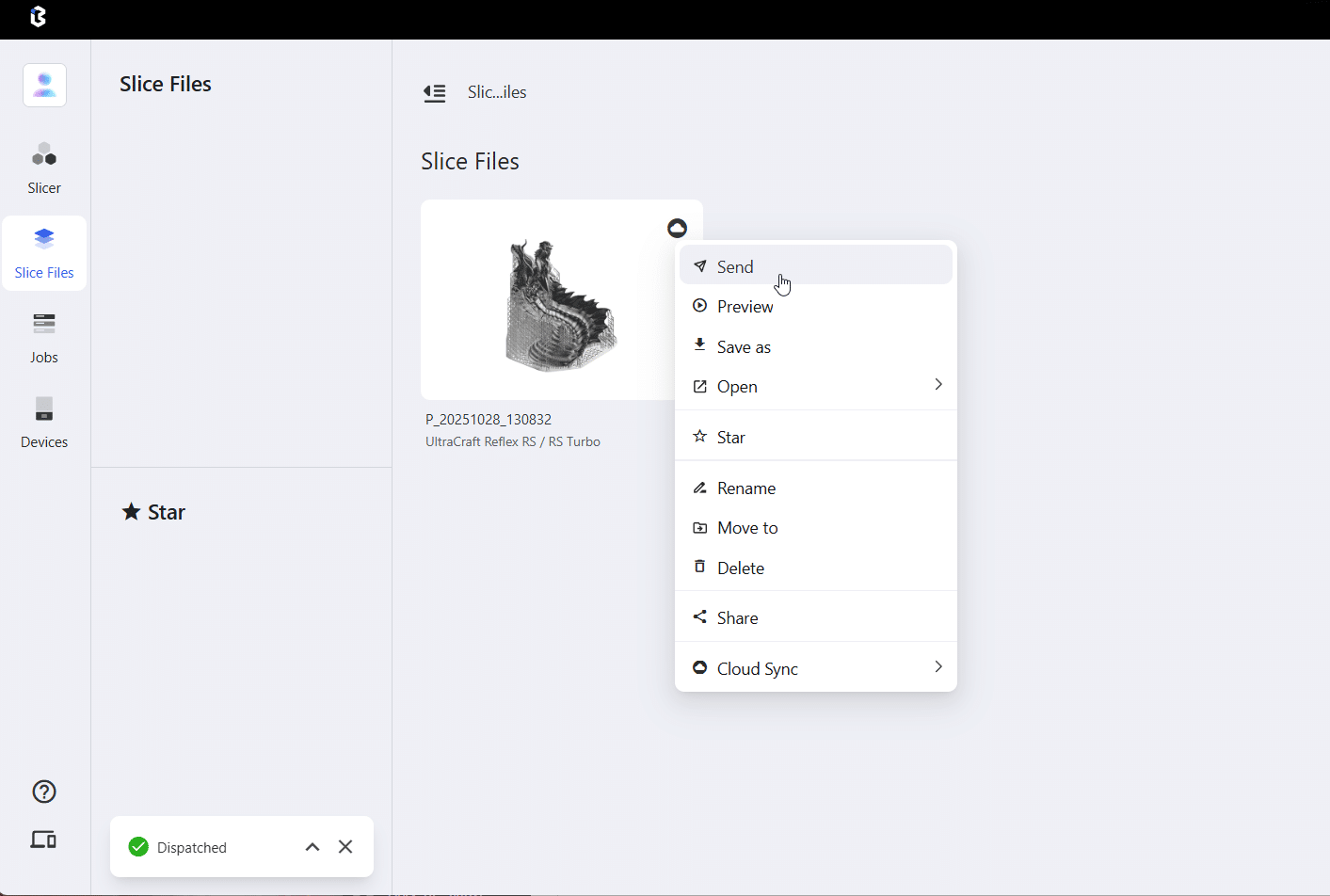Open the help question mark icon
Viewport: 1330px width, 896px height.
(x=44, y=792)
